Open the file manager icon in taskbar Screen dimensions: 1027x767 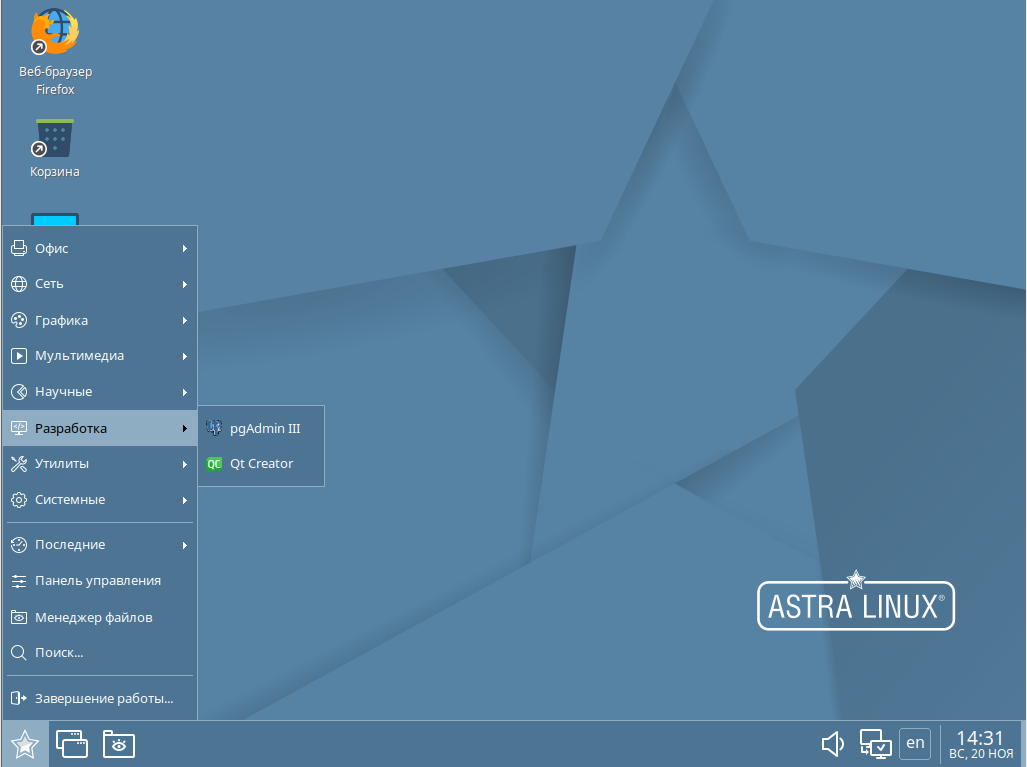tap(119, 744)
